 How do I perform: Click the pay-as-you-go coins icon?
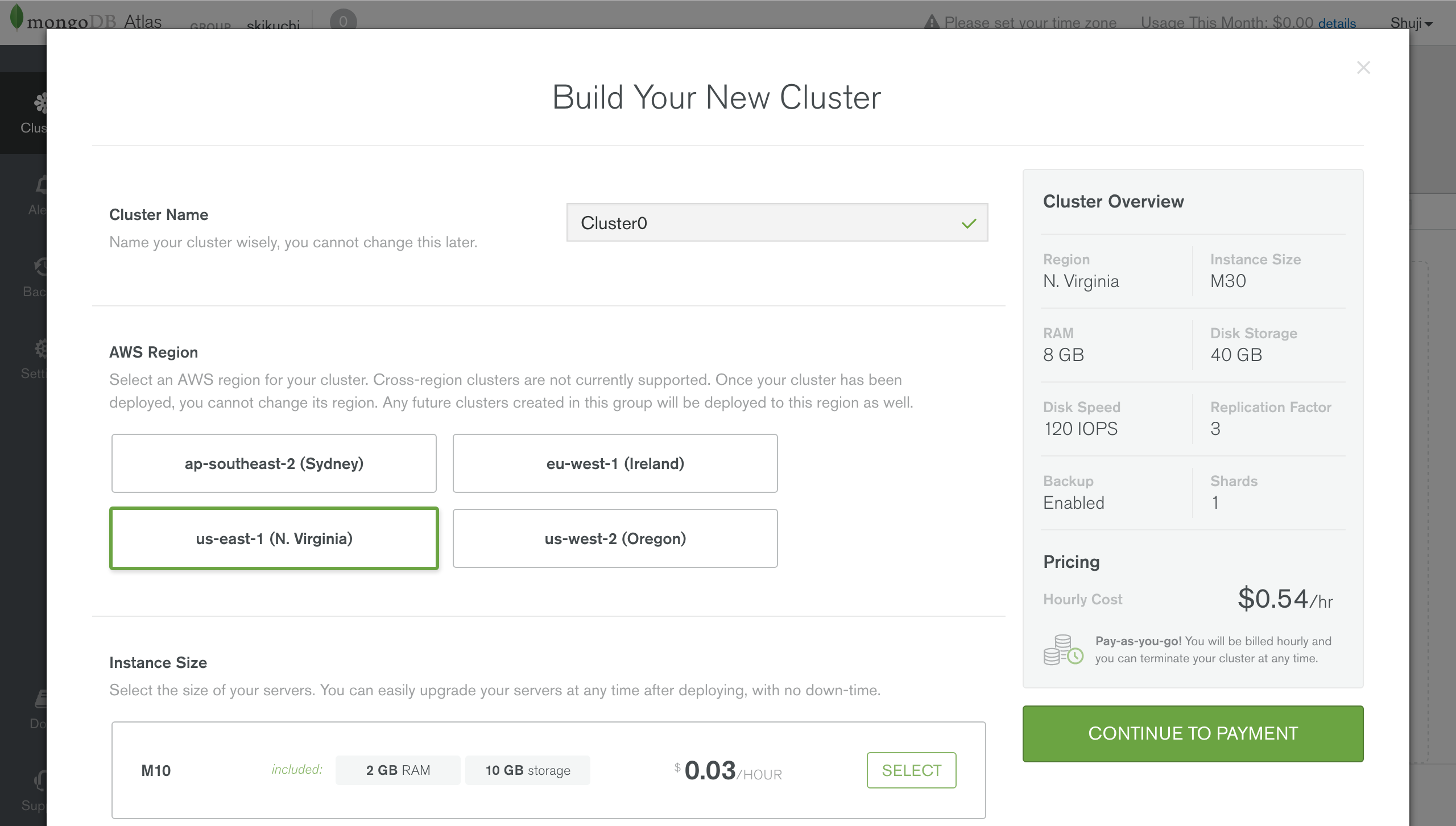tap(1062, 650)
